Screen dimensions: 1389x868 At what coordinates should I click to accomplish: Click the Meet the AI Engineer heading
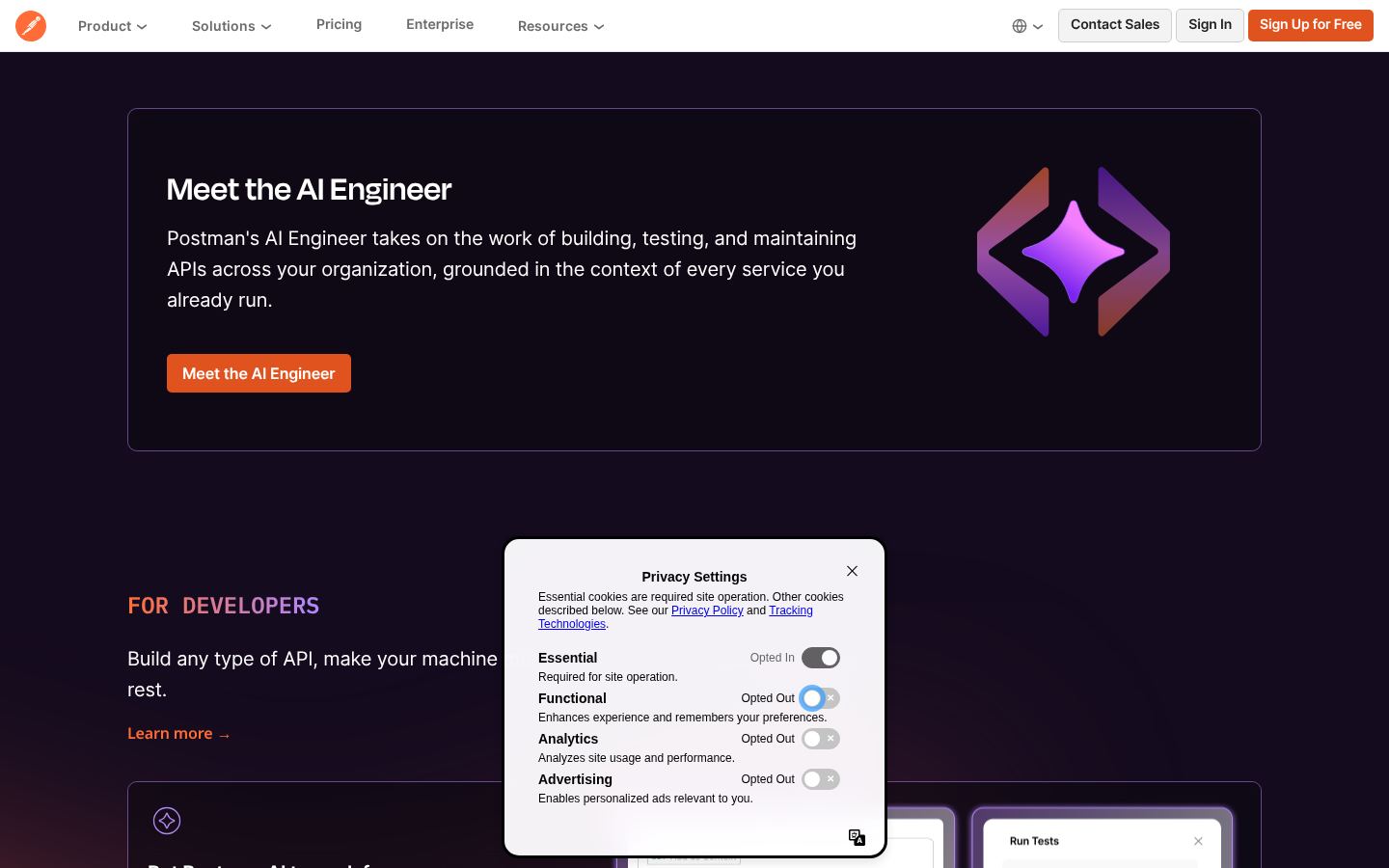pos(309,189)
